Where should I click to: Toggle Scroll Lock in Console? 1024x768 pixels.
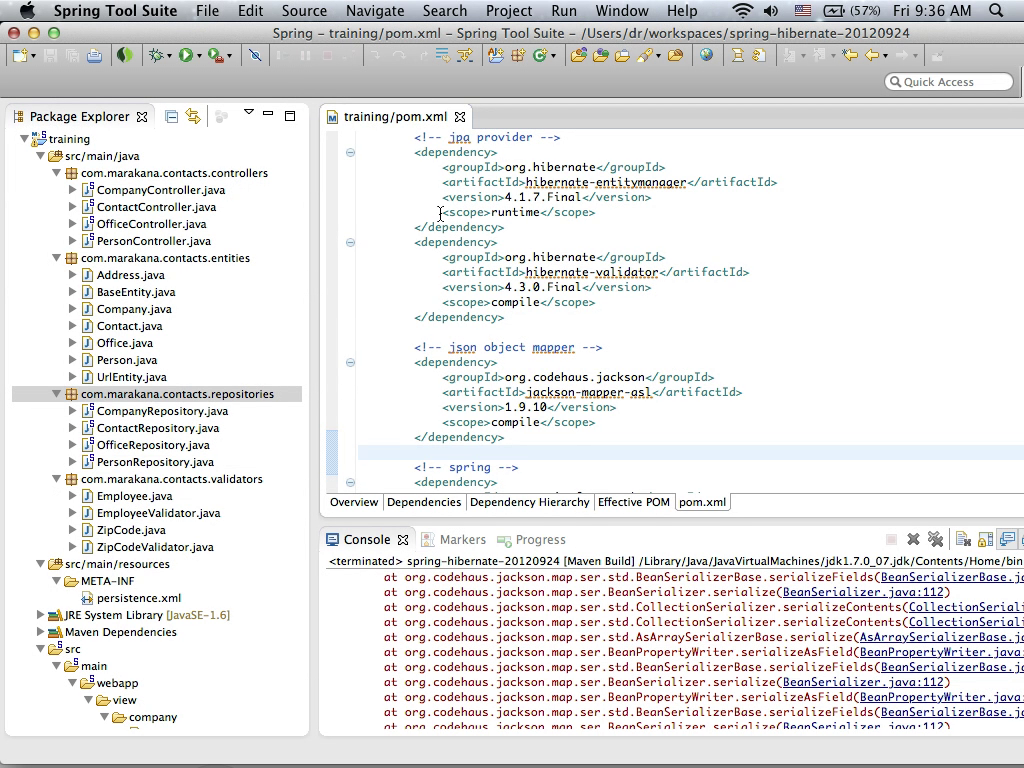(x=985, y=539)
